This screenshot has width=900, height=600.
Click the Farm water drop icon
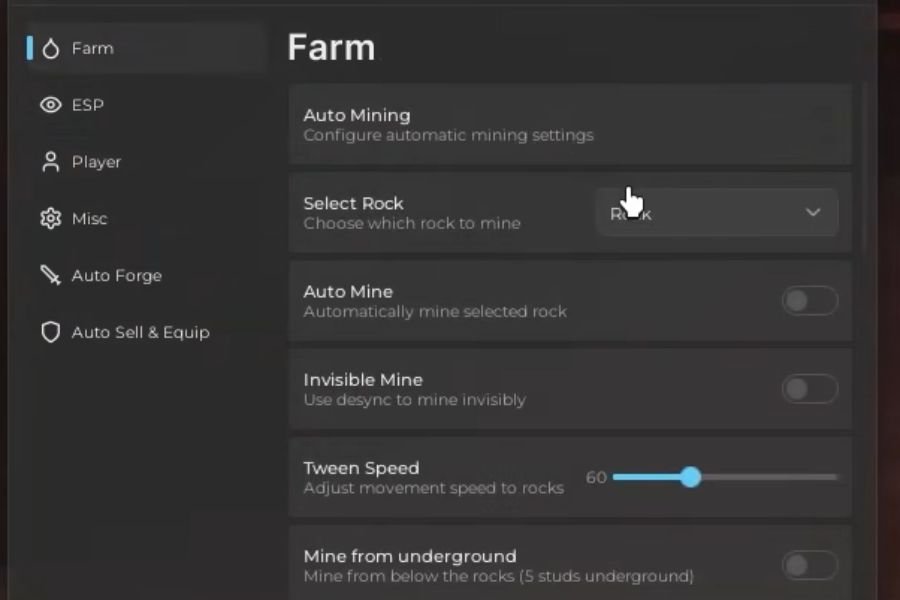click(x=51, y=48)
